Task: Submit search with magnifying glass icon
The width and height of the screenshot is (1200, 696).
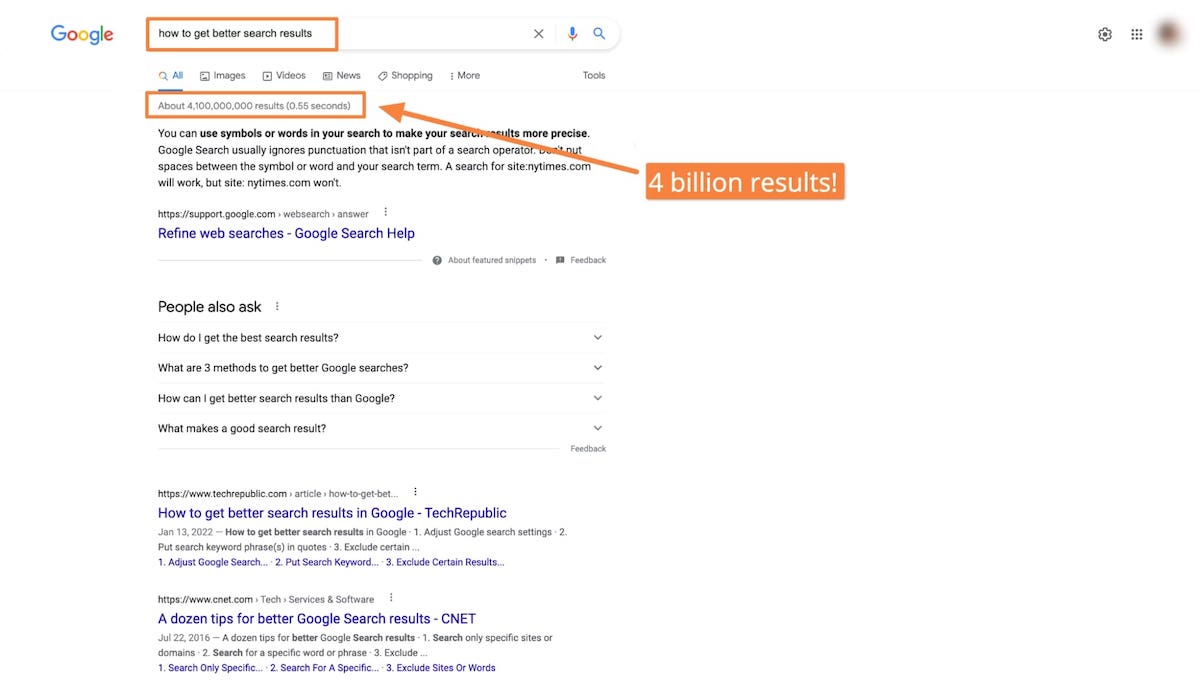Action: (x=599, y=34)
